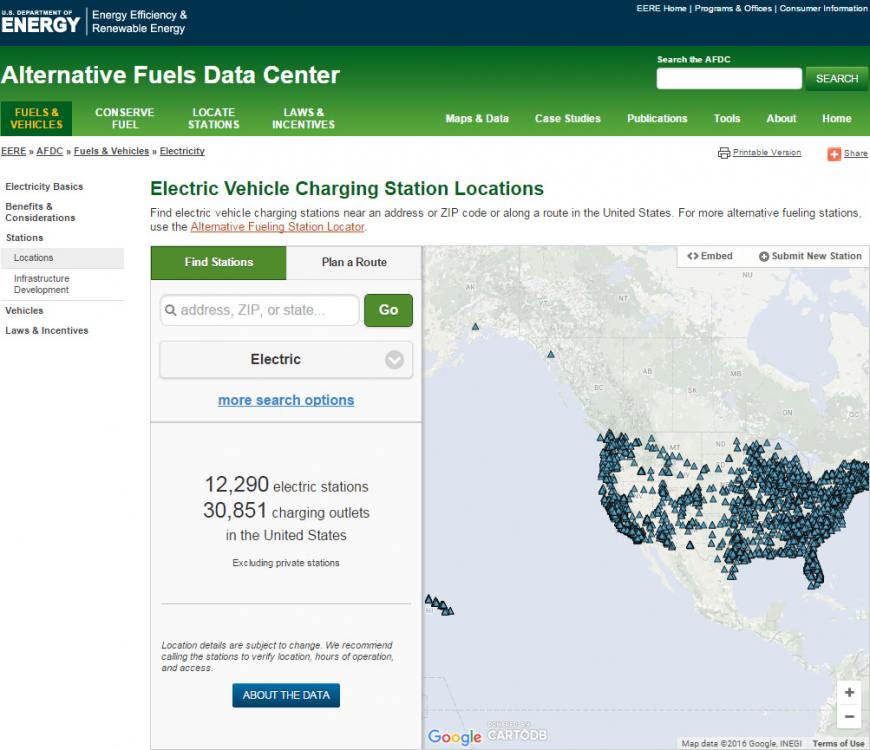Image resolution: width=870 pixels, height=750 pixels.
Task: Click the printer icon beside Printable Version
Action: (x=724, y=153)
